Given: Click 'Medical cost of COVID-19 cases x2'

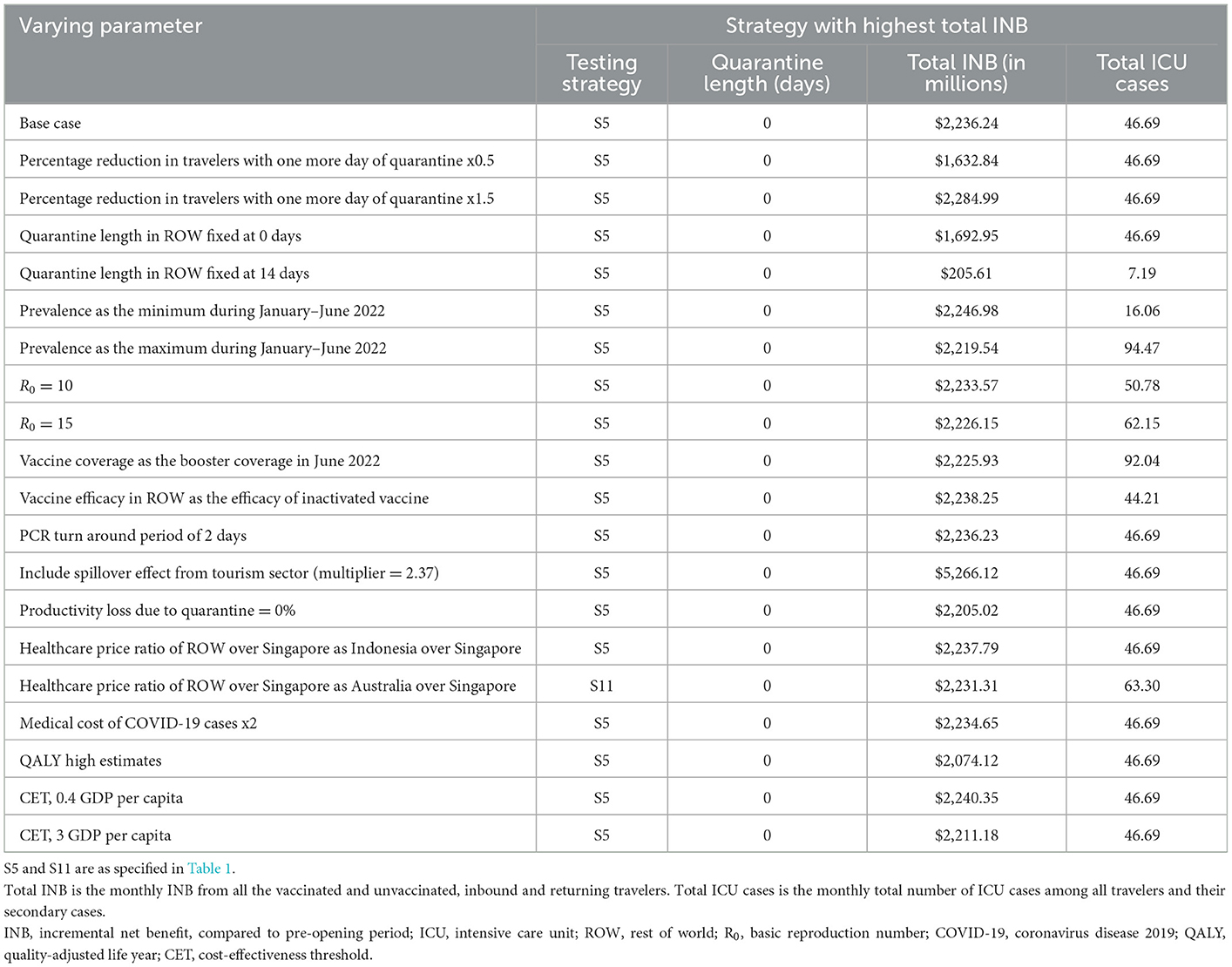Looking at the screenshot, I should 139,723.
